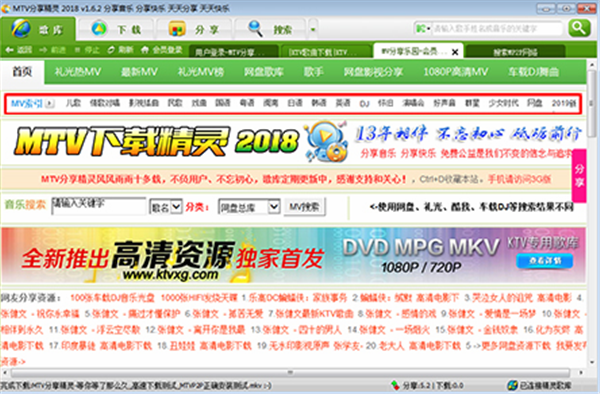The width and height of the screenshot is (600, 394).
Task: Stop page loading with 停止
Action: click(87, 50)
